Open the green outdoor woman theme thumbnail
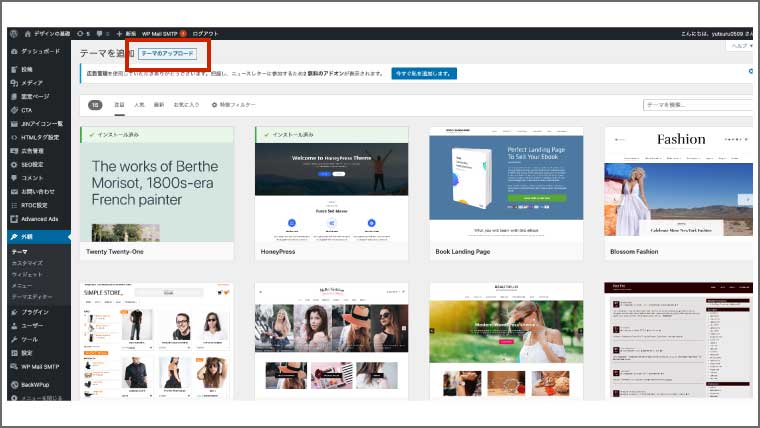This screenshot has height=428, width=760. 507,341
